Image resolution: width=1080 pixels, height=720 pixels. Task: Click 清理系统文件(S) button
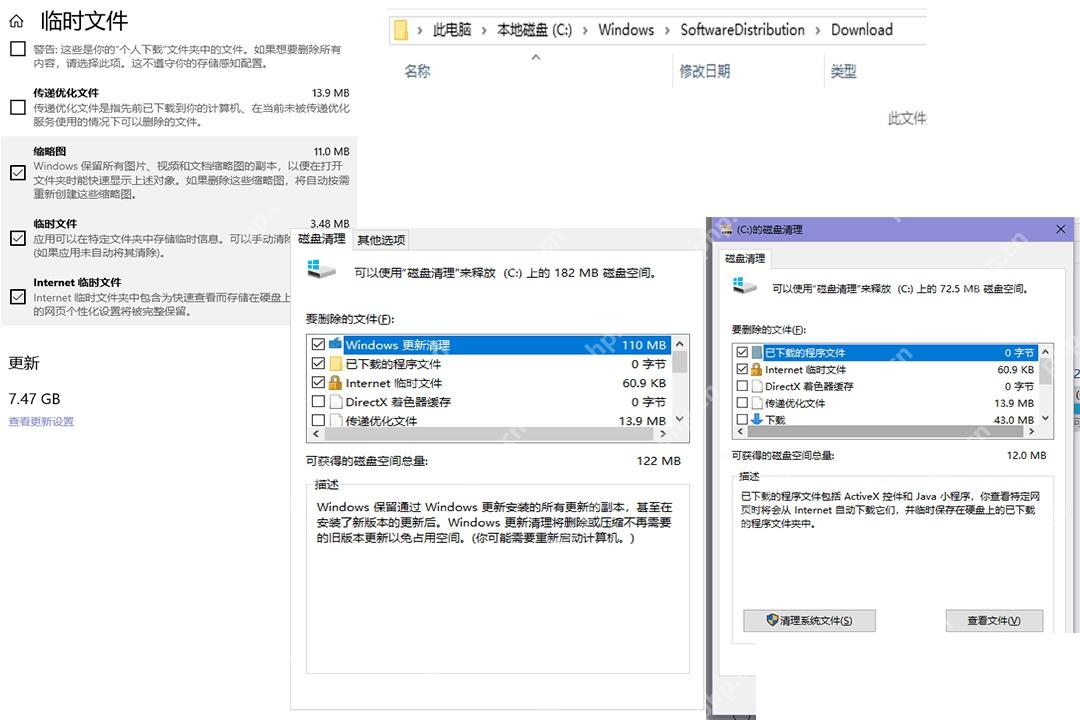(809, 621)
